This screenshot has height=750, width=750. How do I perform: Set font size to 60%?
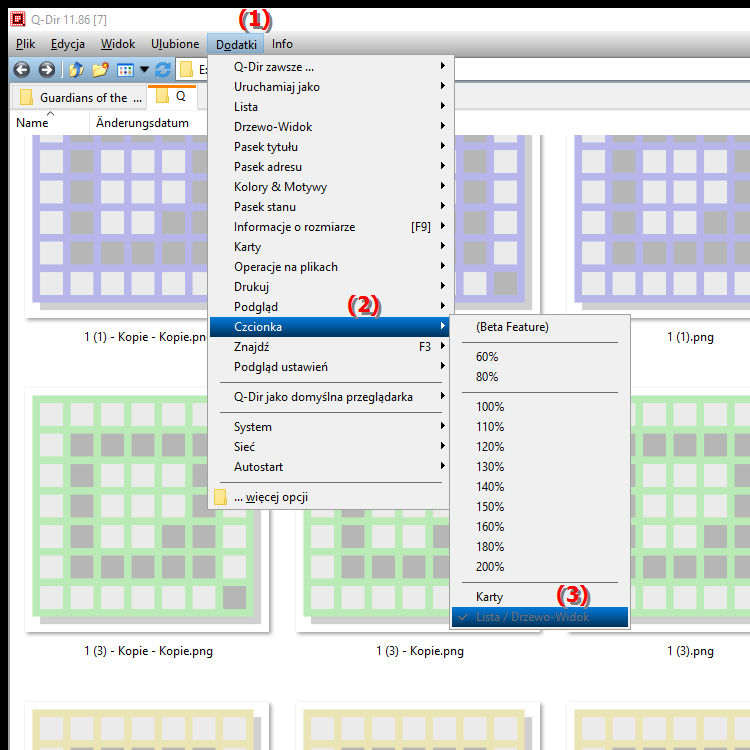pos(540,357)
